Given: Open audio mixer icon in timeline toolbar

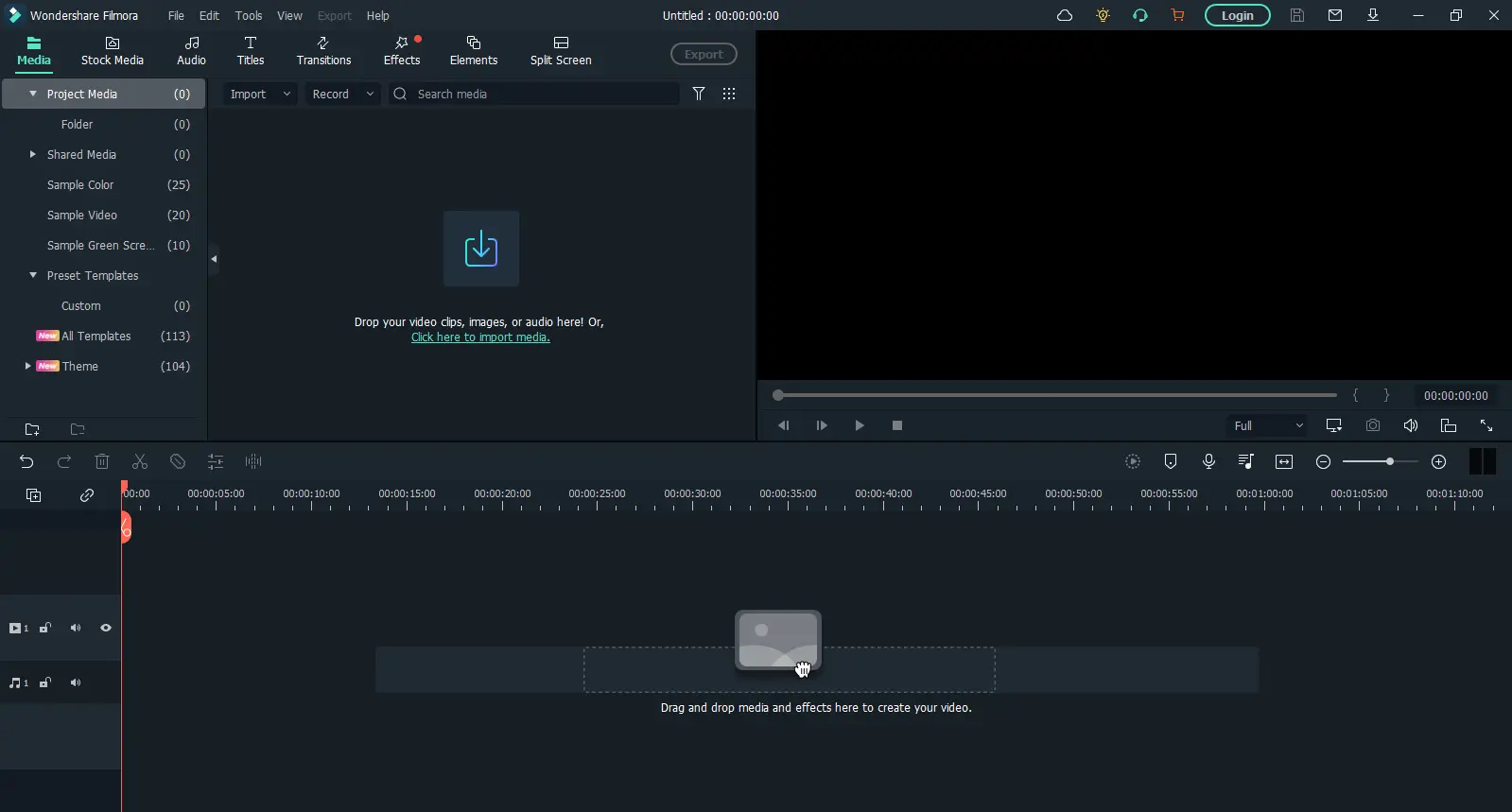Looking at the screenshot, I should tap(1246, 461).
